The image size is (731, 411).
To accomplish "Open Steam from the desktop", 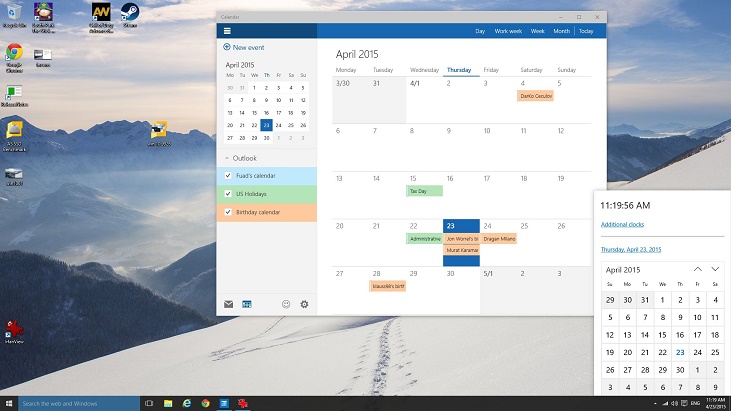I will (129, 13).
